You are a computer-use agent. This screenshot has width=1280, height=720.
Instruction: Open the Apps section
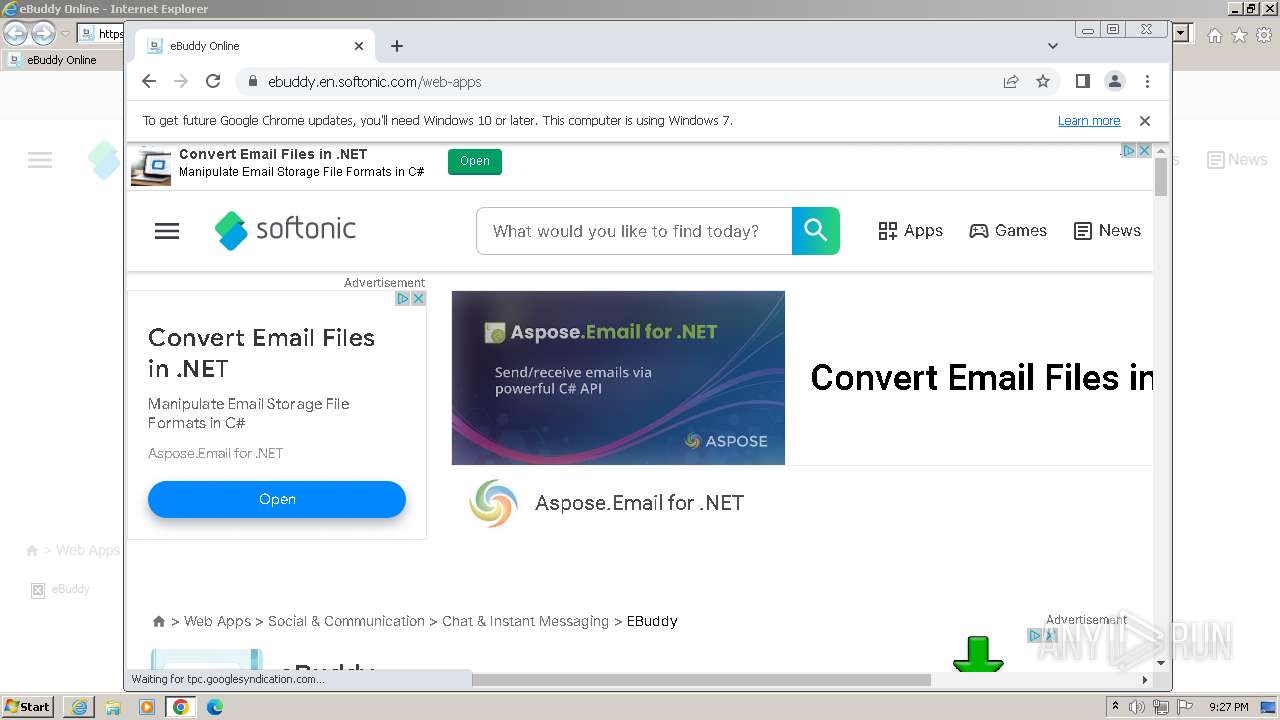910,231
